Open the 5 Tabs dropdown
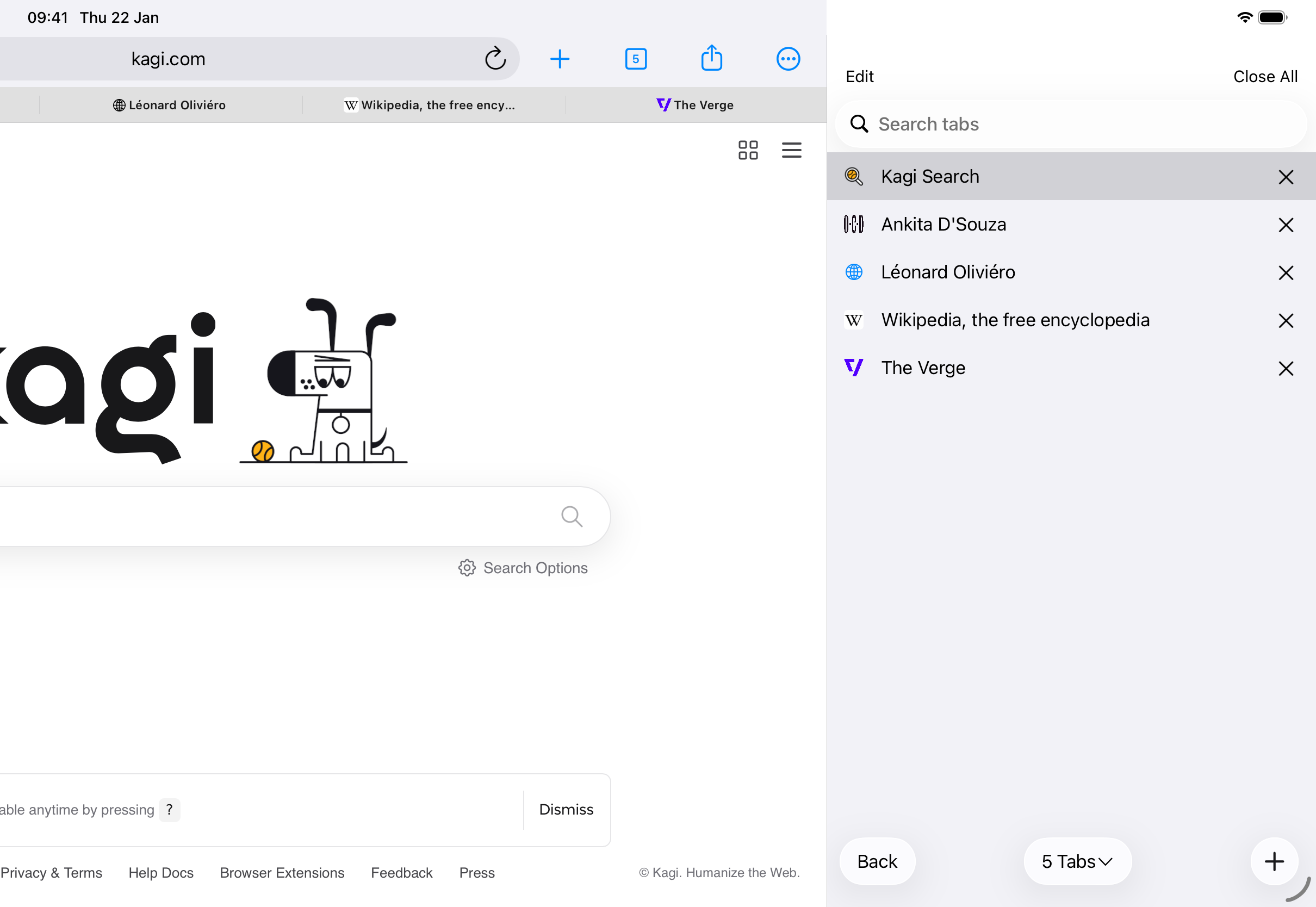The width and height of the screenshot is (1316, 907). click(x=1077, y=861)
